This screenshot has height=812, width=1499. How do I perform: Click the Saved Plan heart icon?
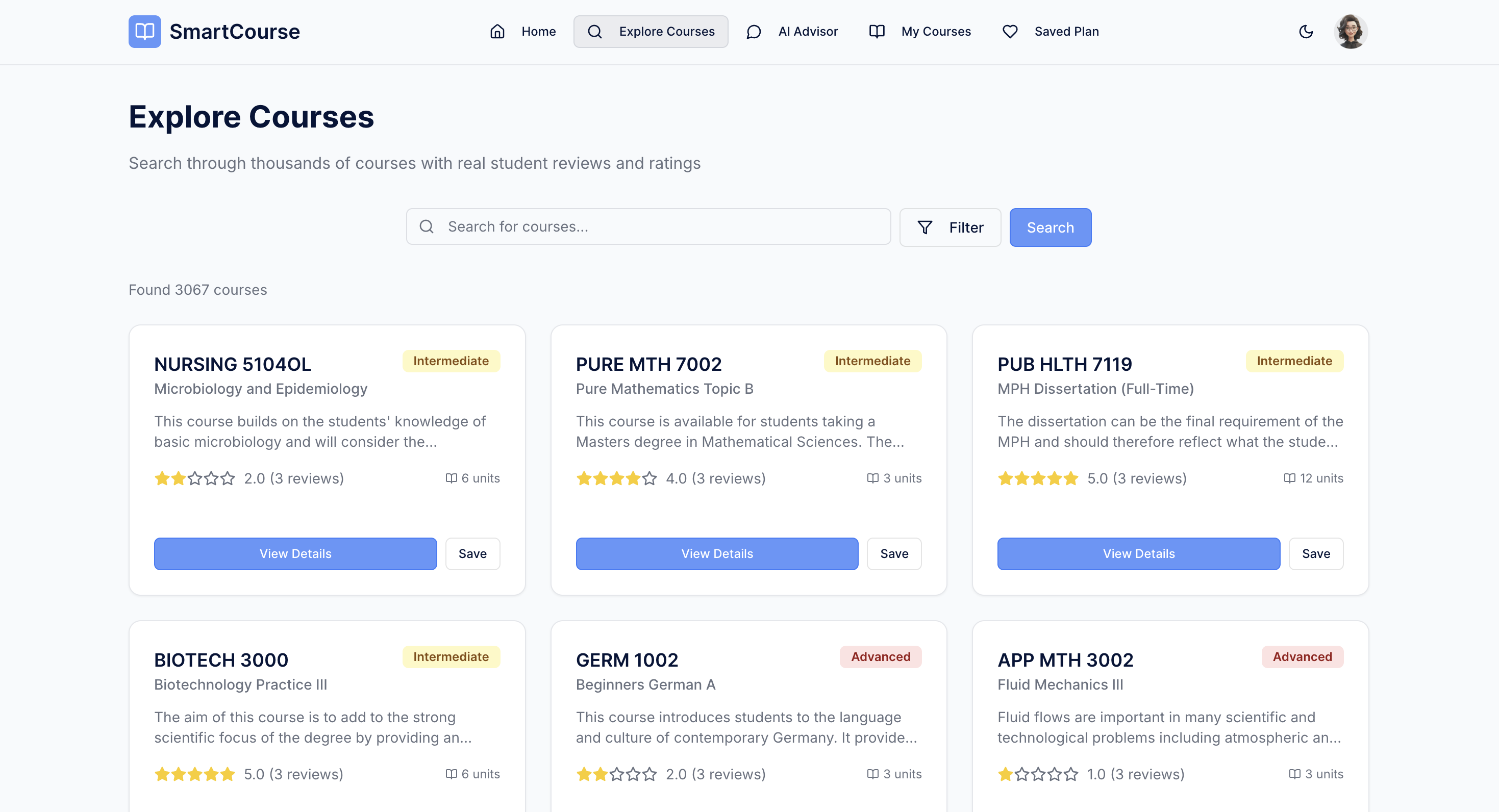(1010, 32)
